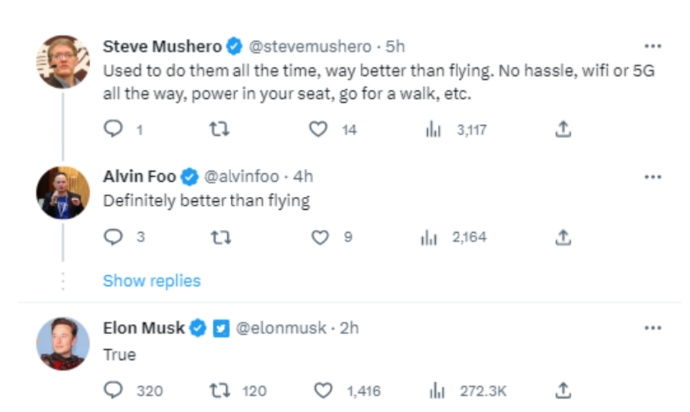Viewport: 690px width, 412px height.
Task: Expand Show replies link
Action: pyautogui.click(x=151, y=281)
